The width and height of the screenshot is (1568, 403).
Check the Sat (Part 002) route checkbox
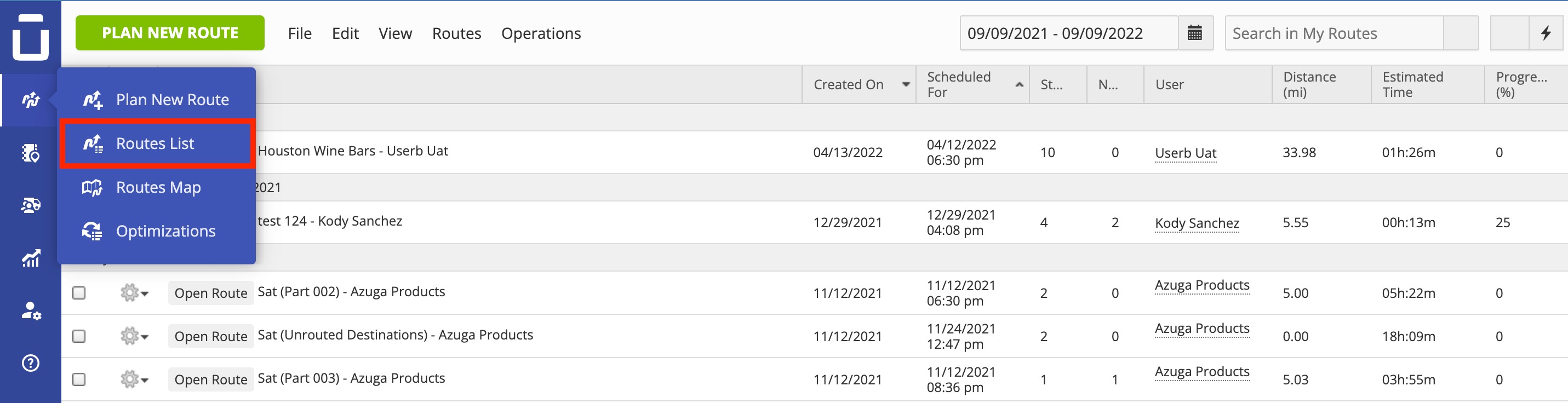79,293
